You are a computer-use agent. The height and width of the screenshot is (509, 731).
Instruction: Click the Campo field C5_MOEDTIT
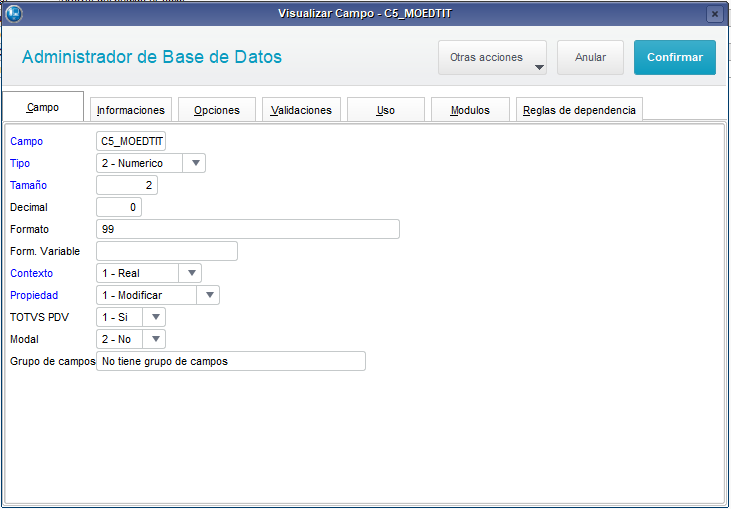(x=131, y=141)
